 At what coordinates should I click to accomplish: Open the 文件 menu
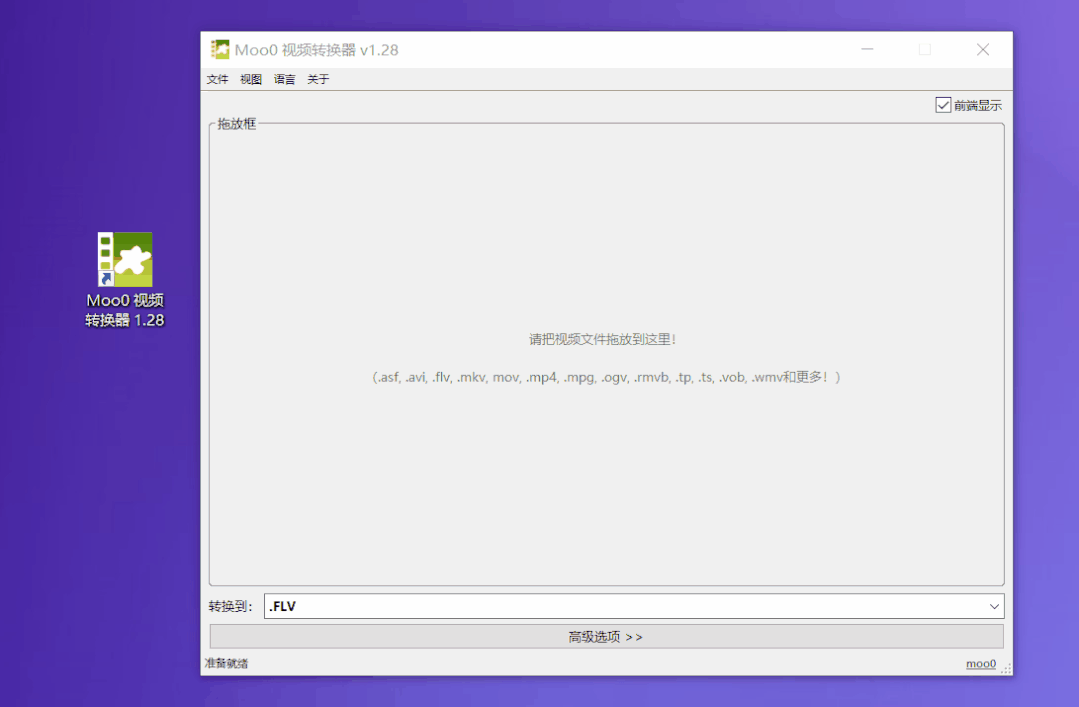pyautogui.click(x=217, y=79)
